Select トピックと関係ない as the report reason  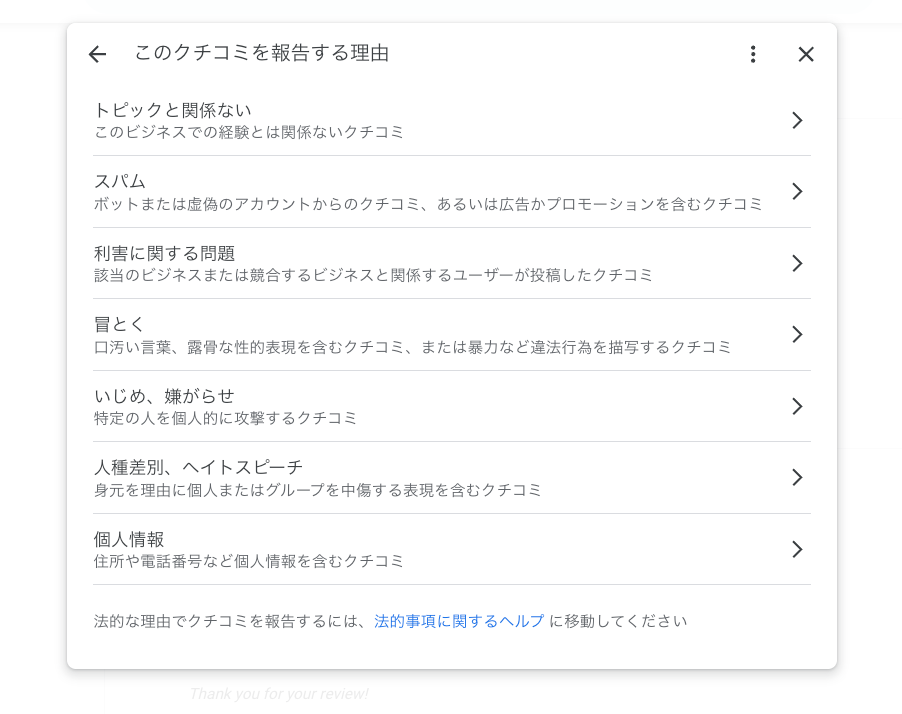[x=400, y=120]
